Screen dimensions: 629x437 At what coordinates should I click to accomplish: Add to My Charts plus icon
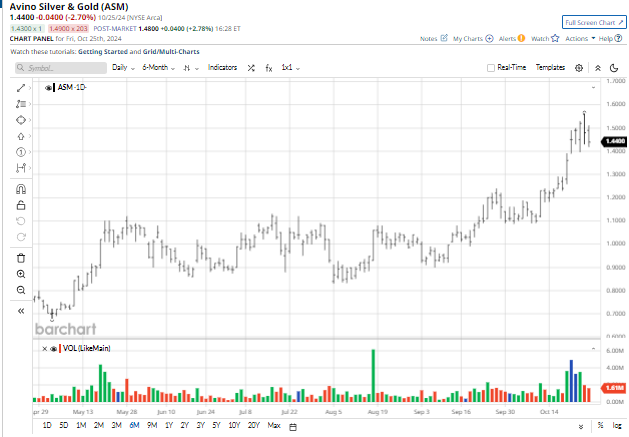point(489,39)
